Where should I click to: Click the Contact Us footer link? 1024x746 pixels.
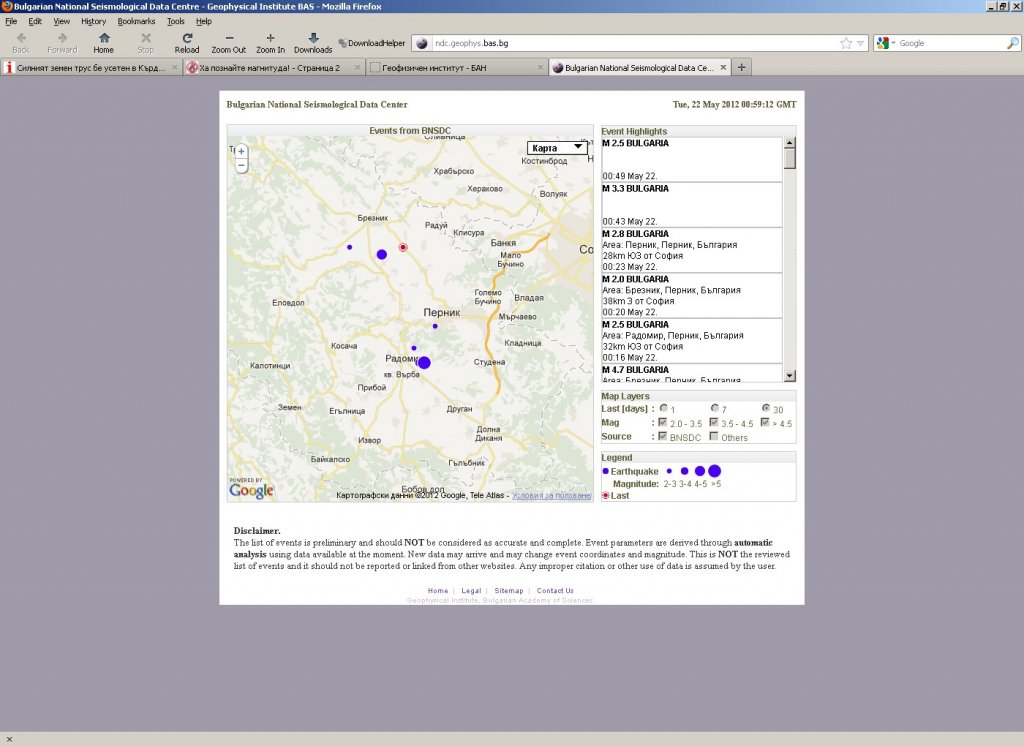point(555,591)
